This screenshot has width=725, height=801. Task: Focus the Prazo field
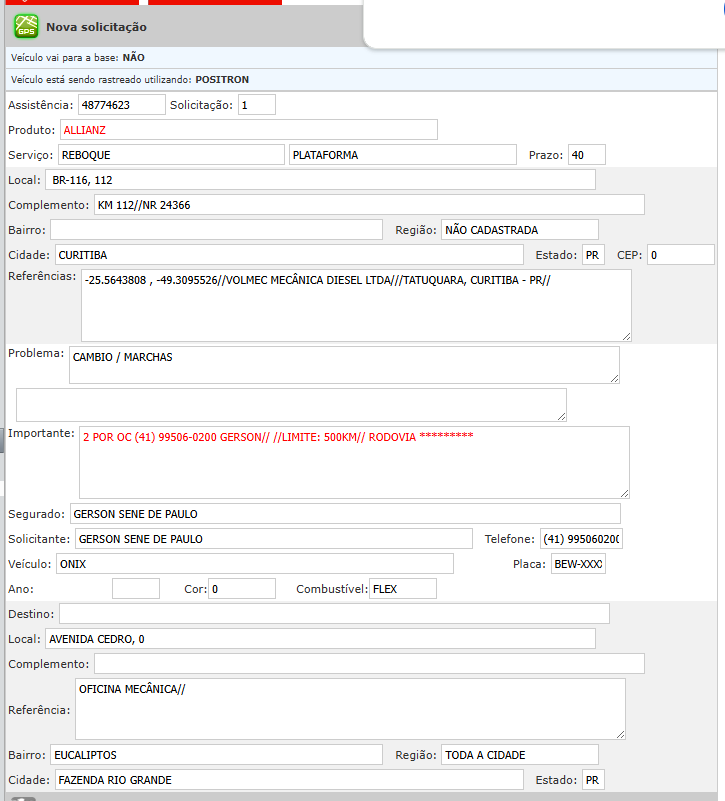click(586, 155)
